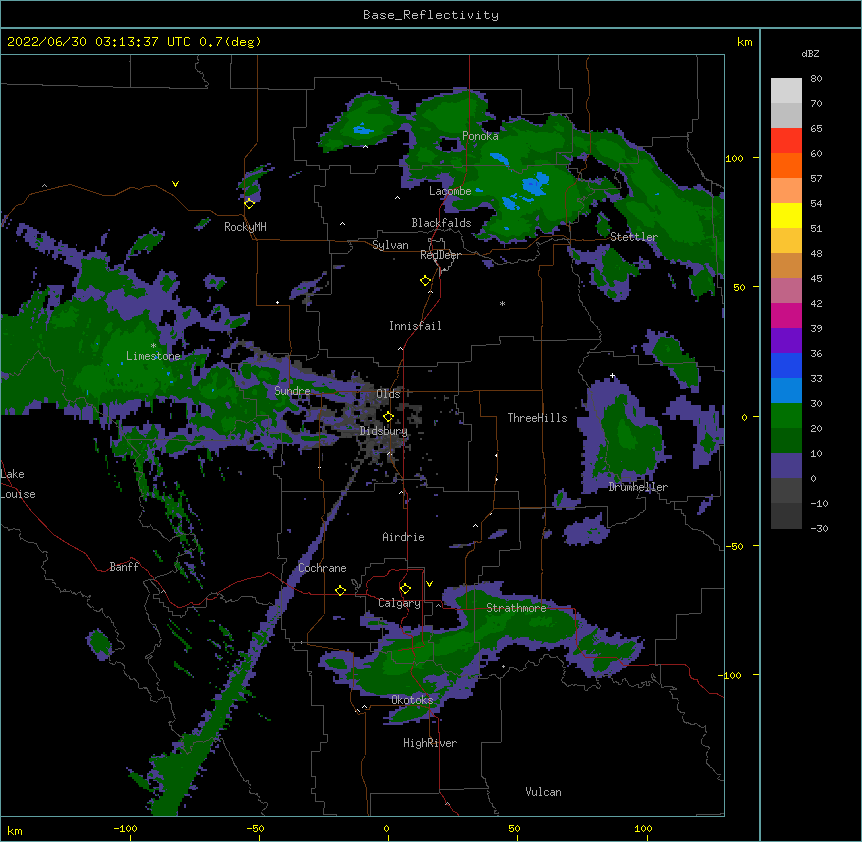
Task: Click the Banff town label
Action: (124, 567)
